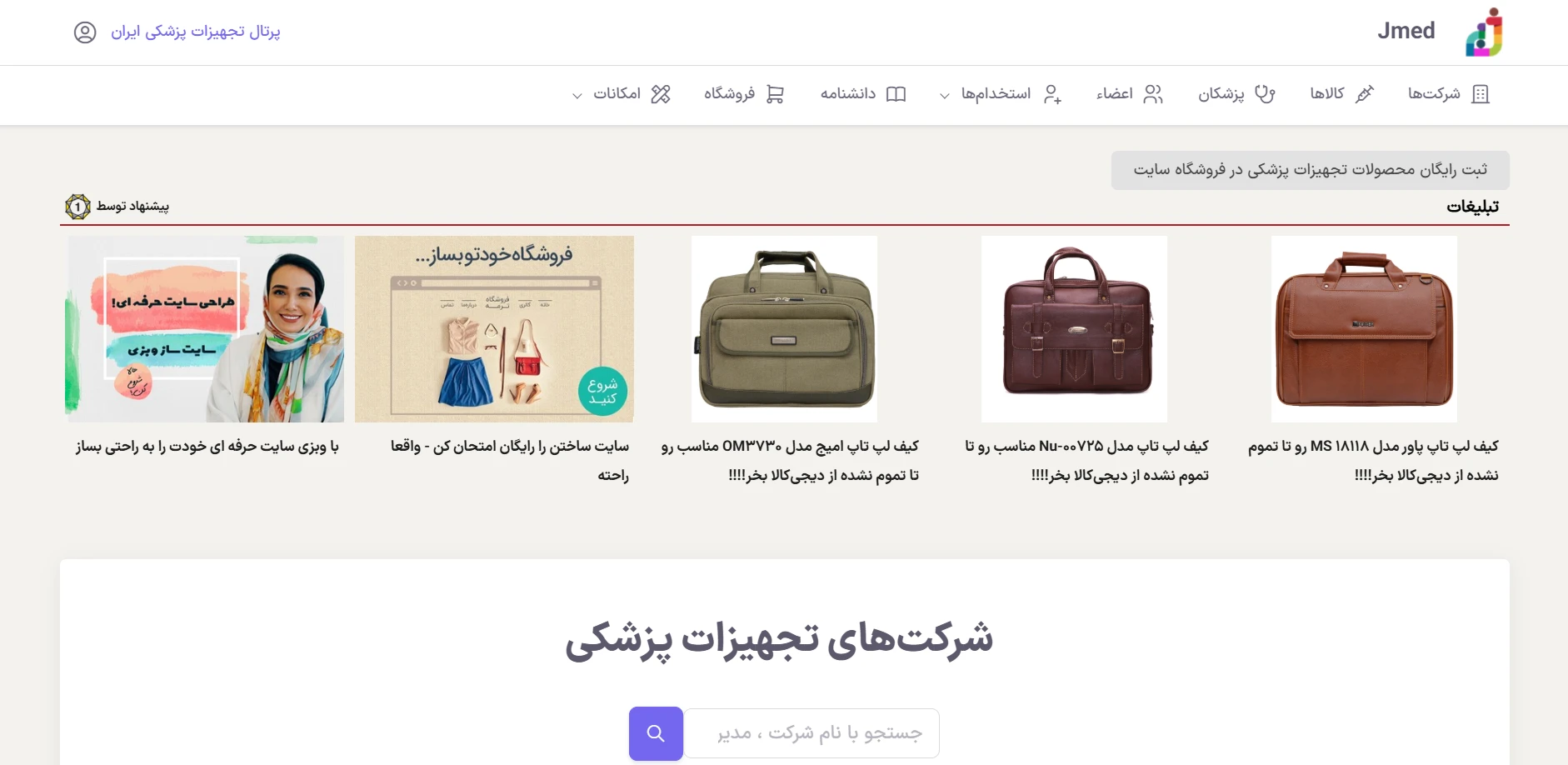Click the people icon beside اعضاء
The width and height of the screenshot is (1568, 765).
[1153, 93]
